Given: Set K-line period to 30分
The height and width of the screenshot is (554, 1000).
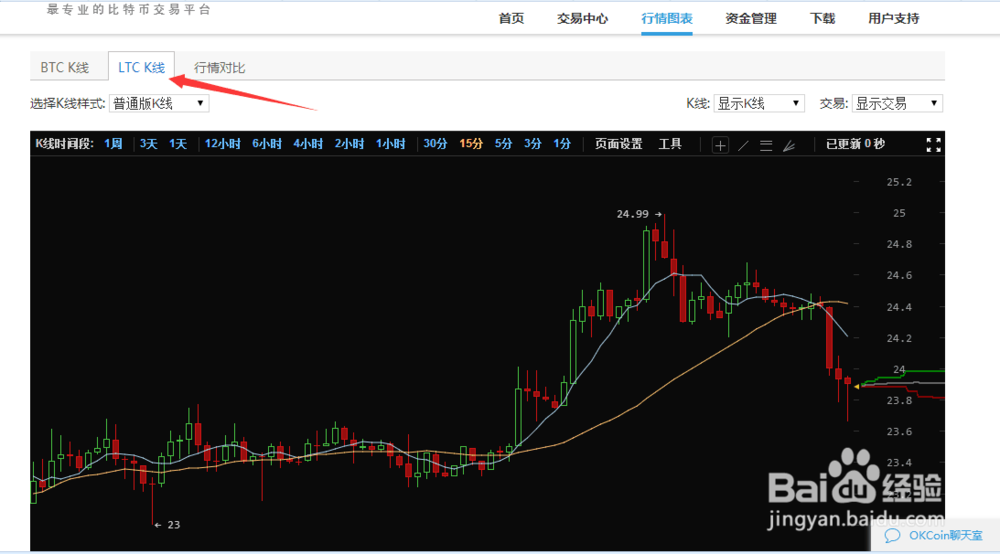Looking at the screenshot, I should [435, 144].
